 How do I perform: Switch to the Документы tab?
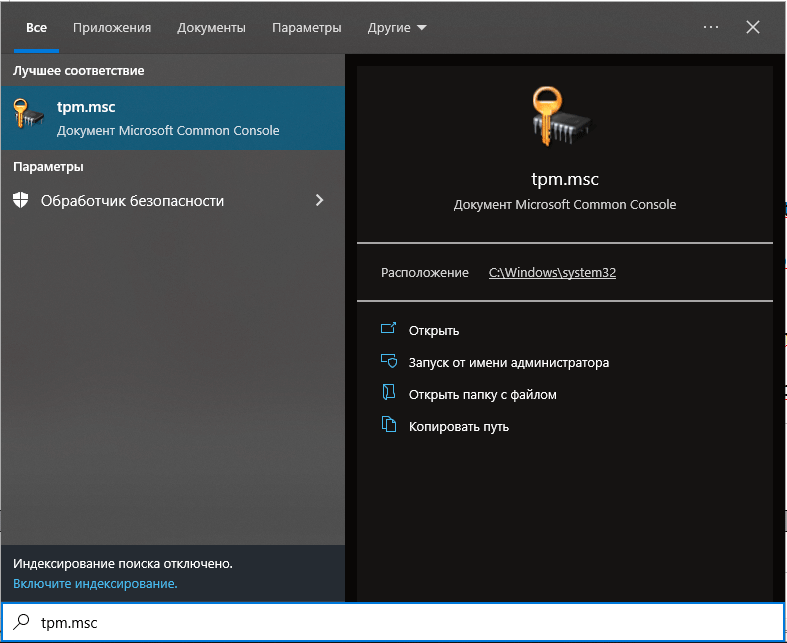click(x=211, y=28)
